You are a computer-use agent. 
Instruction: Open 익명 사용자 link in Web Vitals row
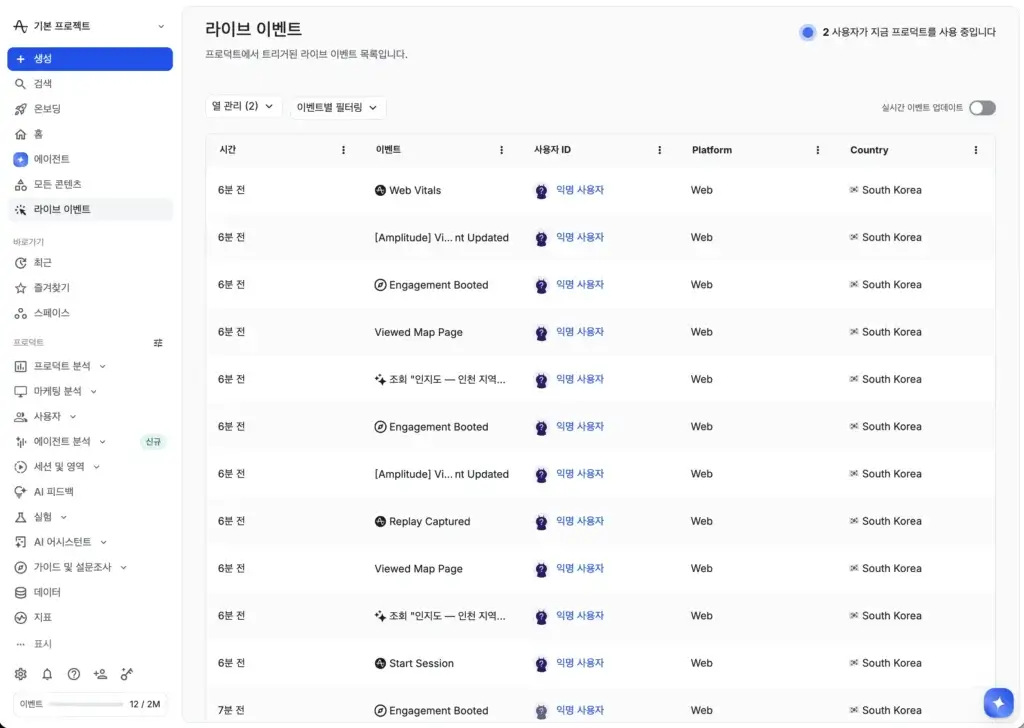[x=580, y=190]
